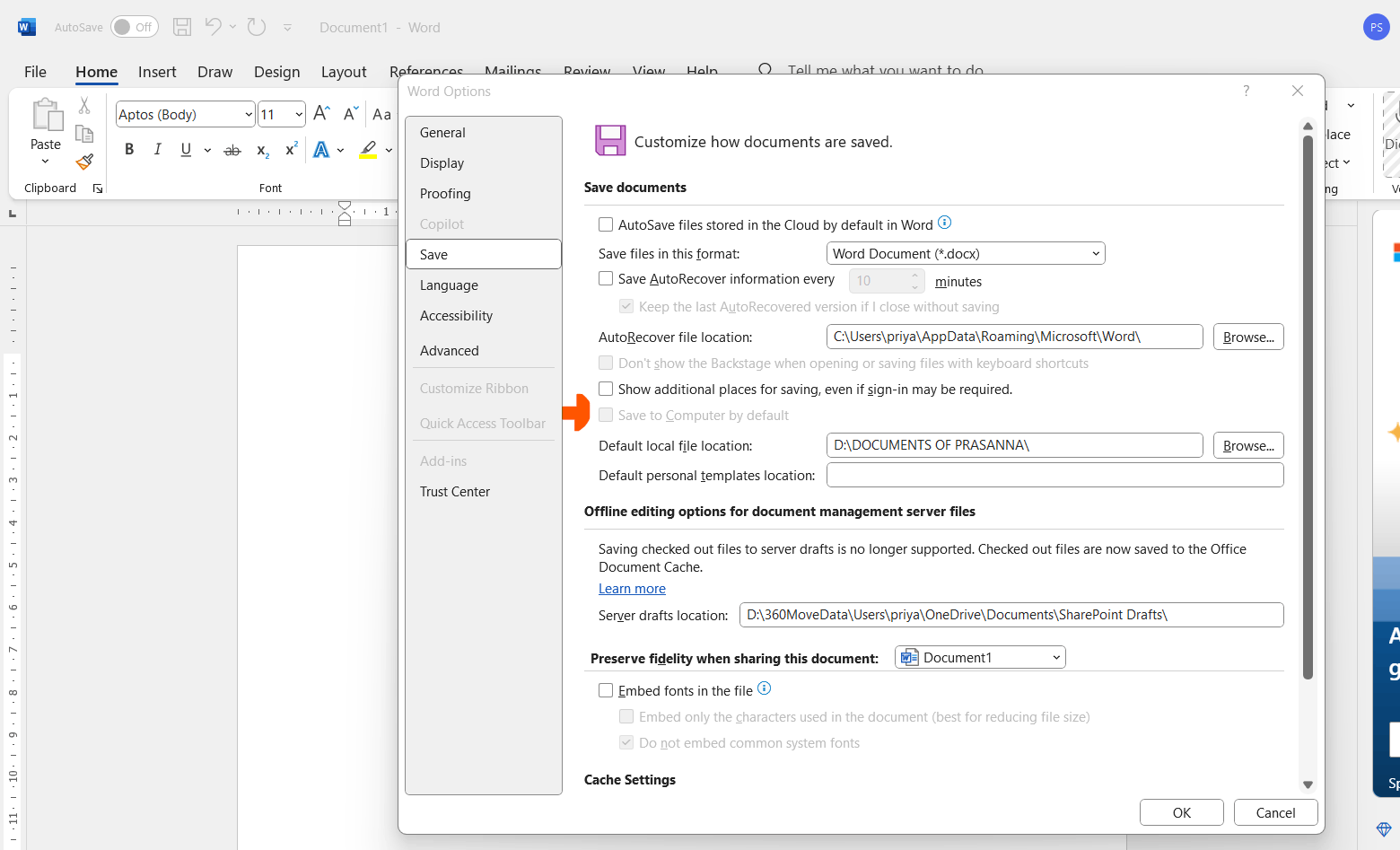Click OK in Word Options
Viewport: 1400px width, 850px height.
pyautogui.click(x=1182, y=812)
